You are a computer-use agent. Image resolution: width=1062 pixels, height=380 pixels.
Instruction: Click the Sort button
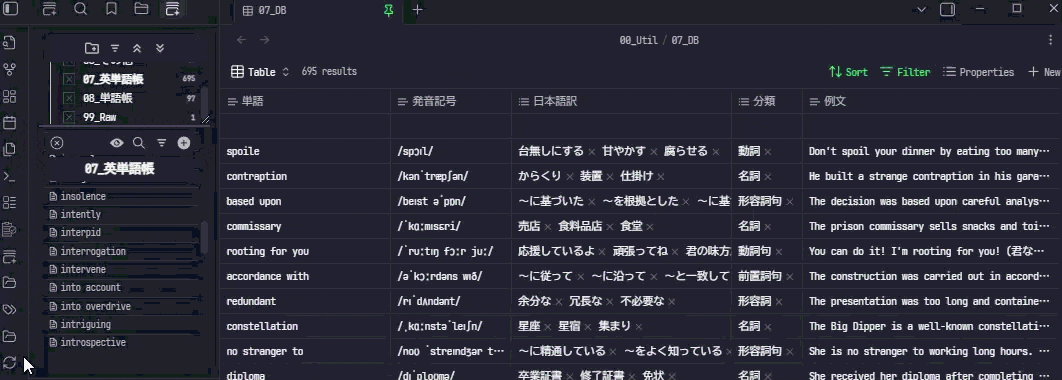[x=848, y=72]
